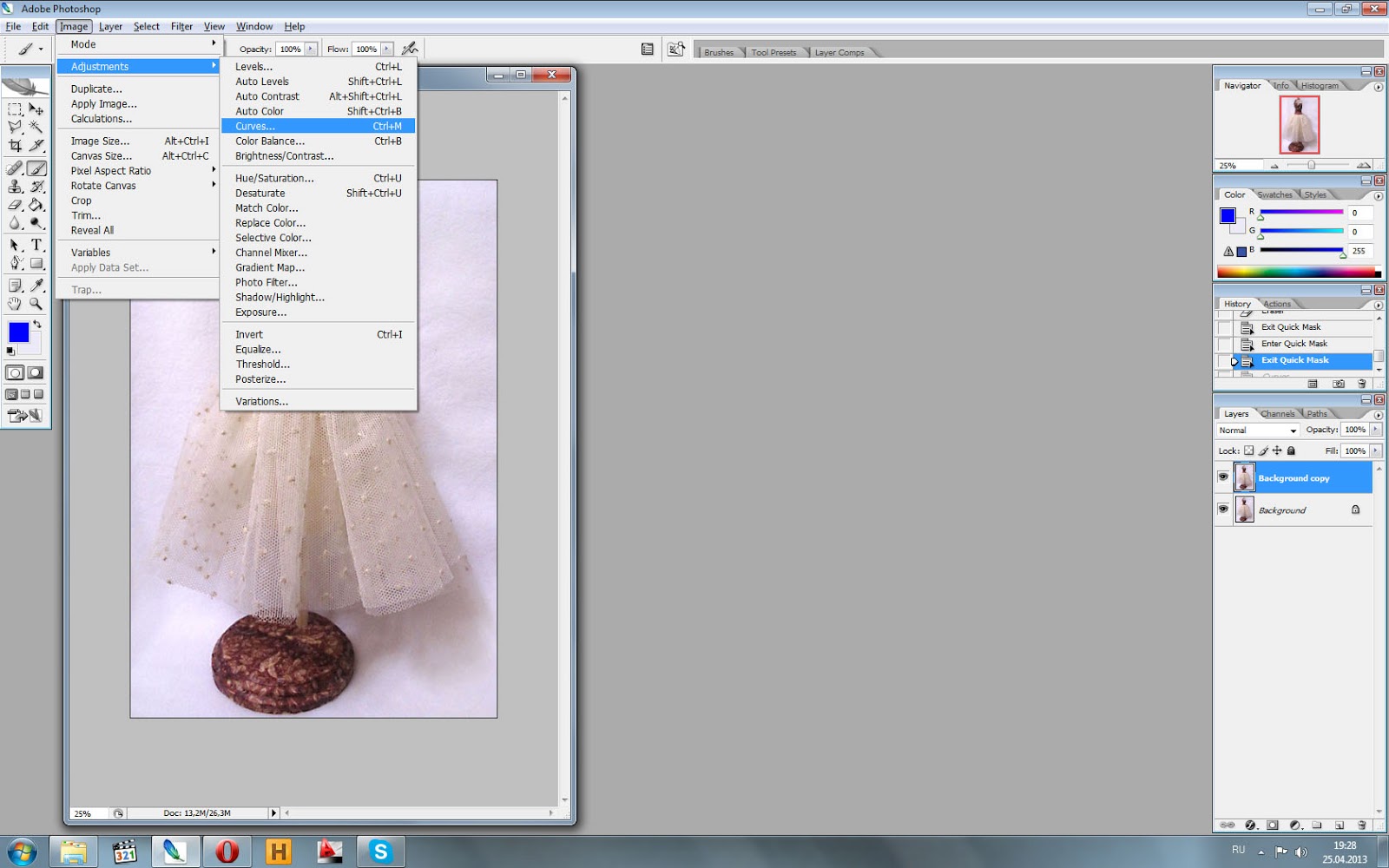
Task: Select the Notes tool
Action: coord(15,286)
